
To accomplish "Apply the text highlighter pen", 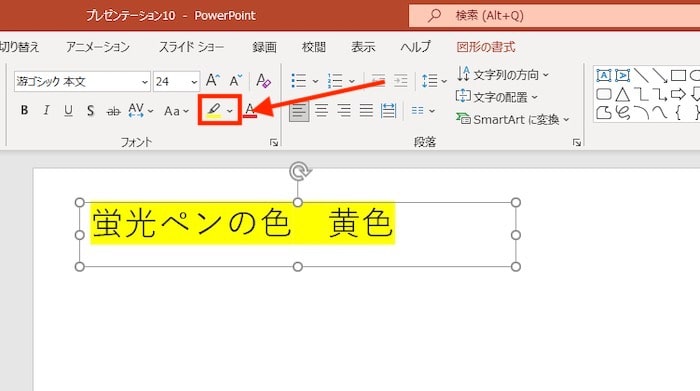I will tap(214, 110).
